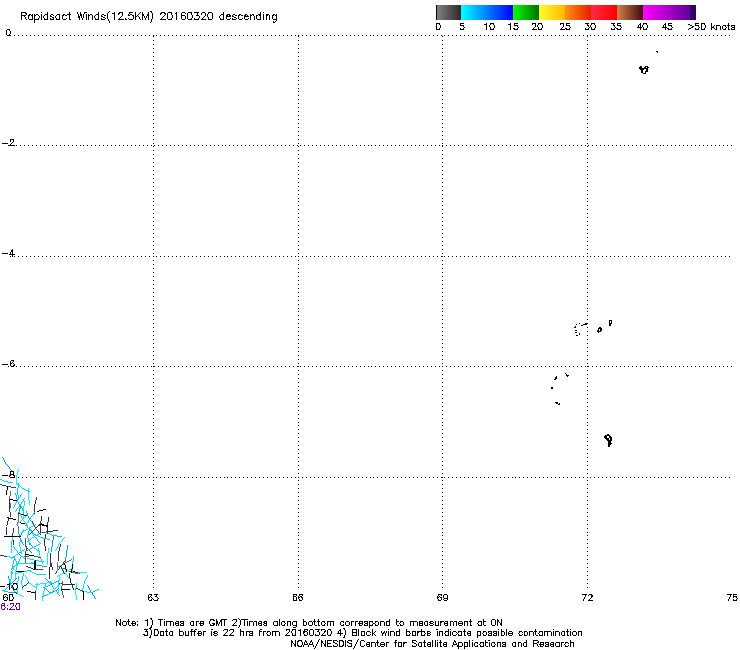
Task: Click the yellow 20-25 knots legend color
Action: [x=552, y=12]
